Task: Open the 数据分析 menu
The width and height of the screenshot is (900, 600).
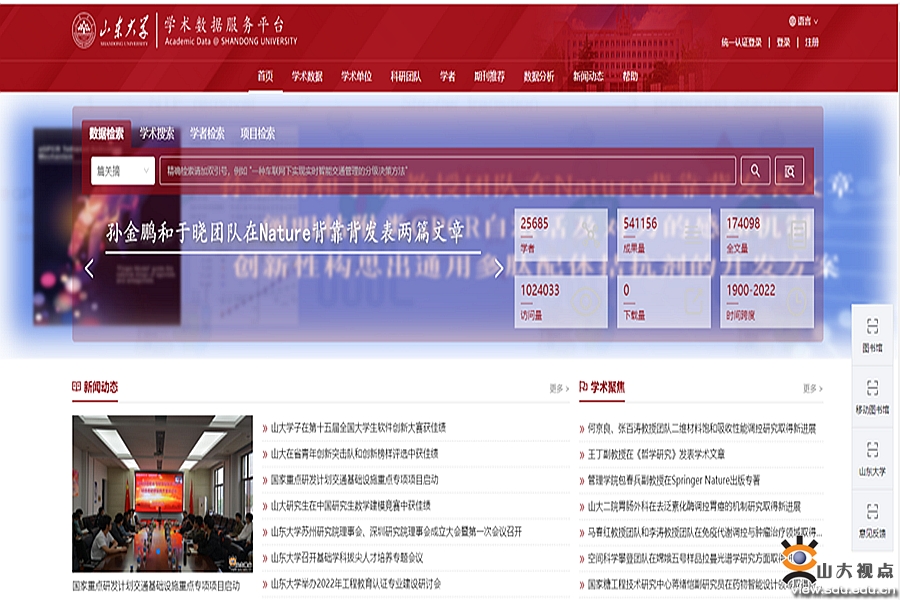Action: (x=539, y=76)
